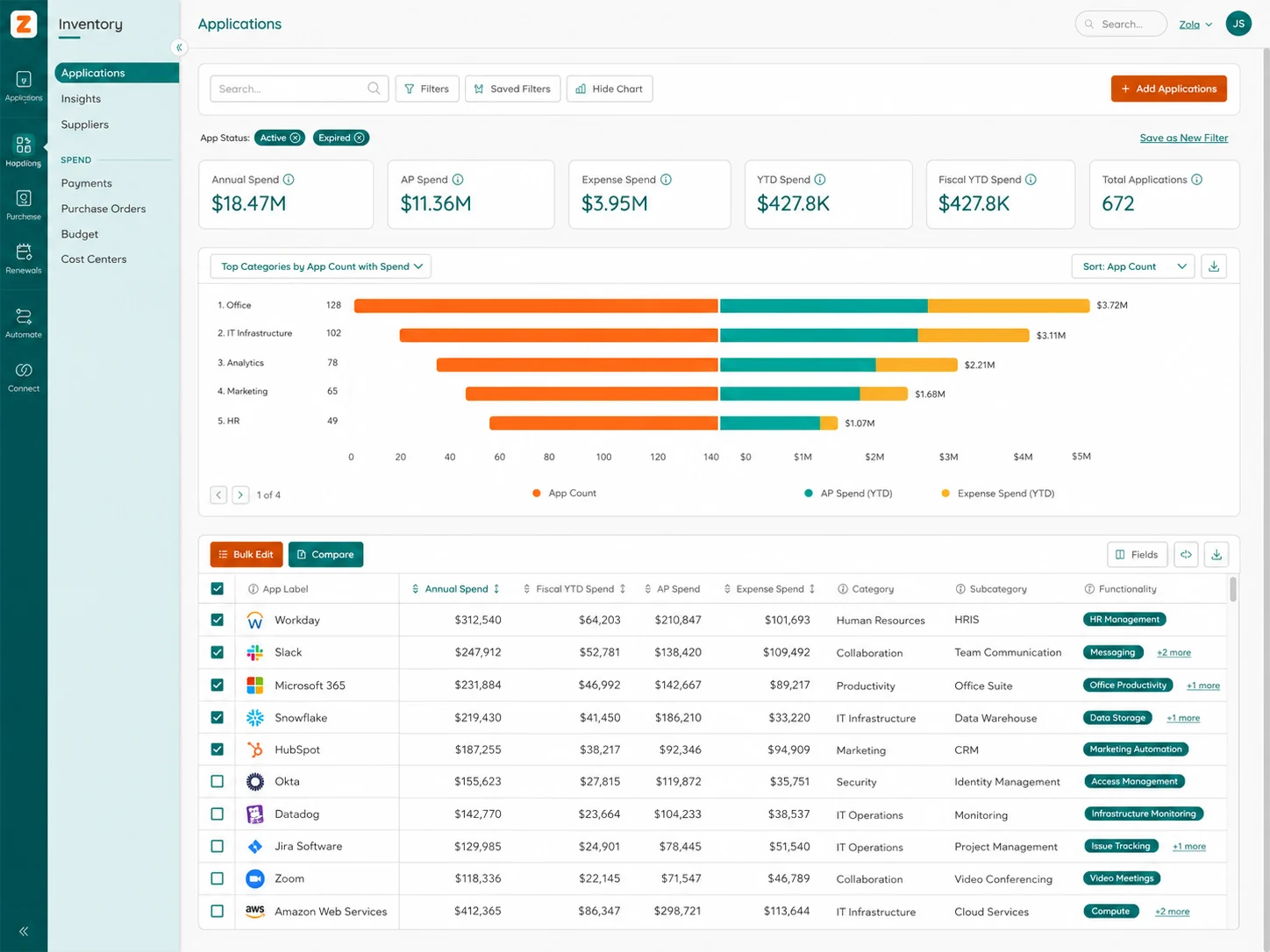Focus the top-right global Search field
1270x952 pixels.
[x=1121, y=24]
